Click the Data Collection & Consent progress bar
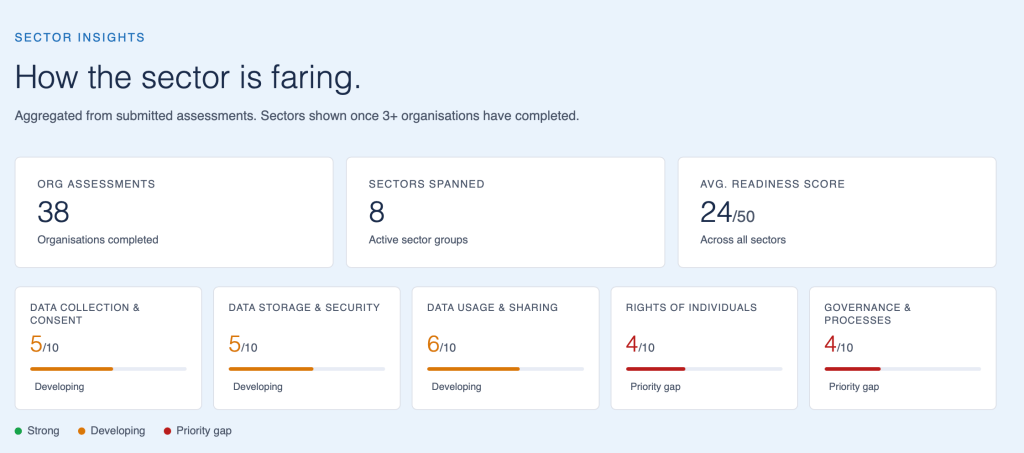The image size is (1024, 453). click(108, 369)
